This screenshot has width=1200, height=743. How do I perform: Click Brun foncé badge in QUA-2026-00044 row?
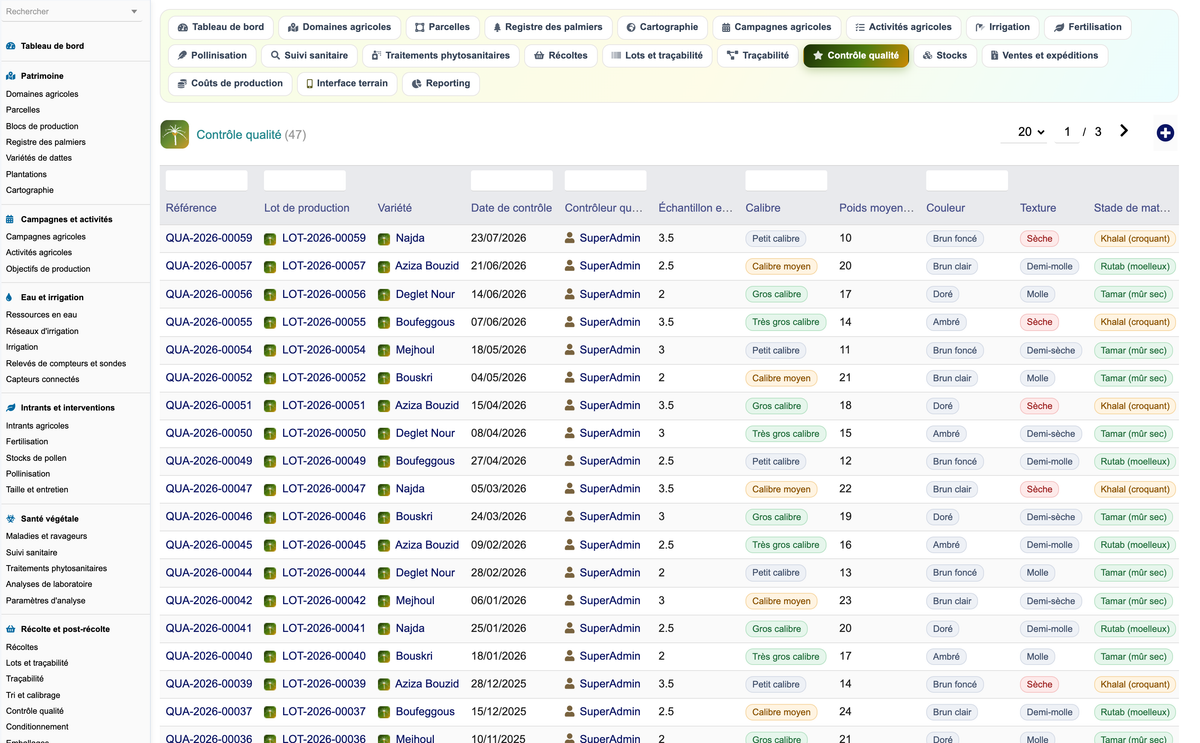pos(955,573)
